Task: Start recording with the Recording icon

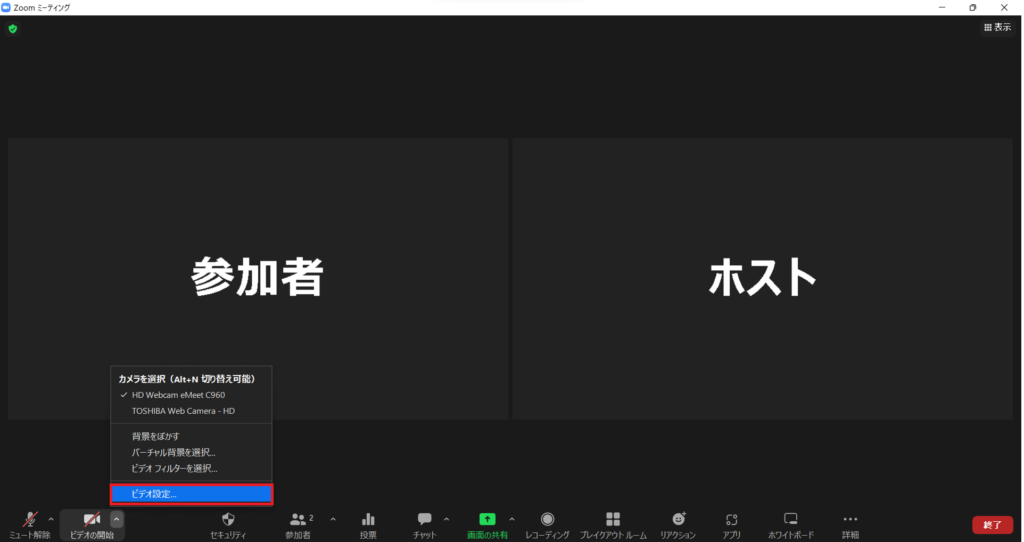Action: [x=547, y=520]
